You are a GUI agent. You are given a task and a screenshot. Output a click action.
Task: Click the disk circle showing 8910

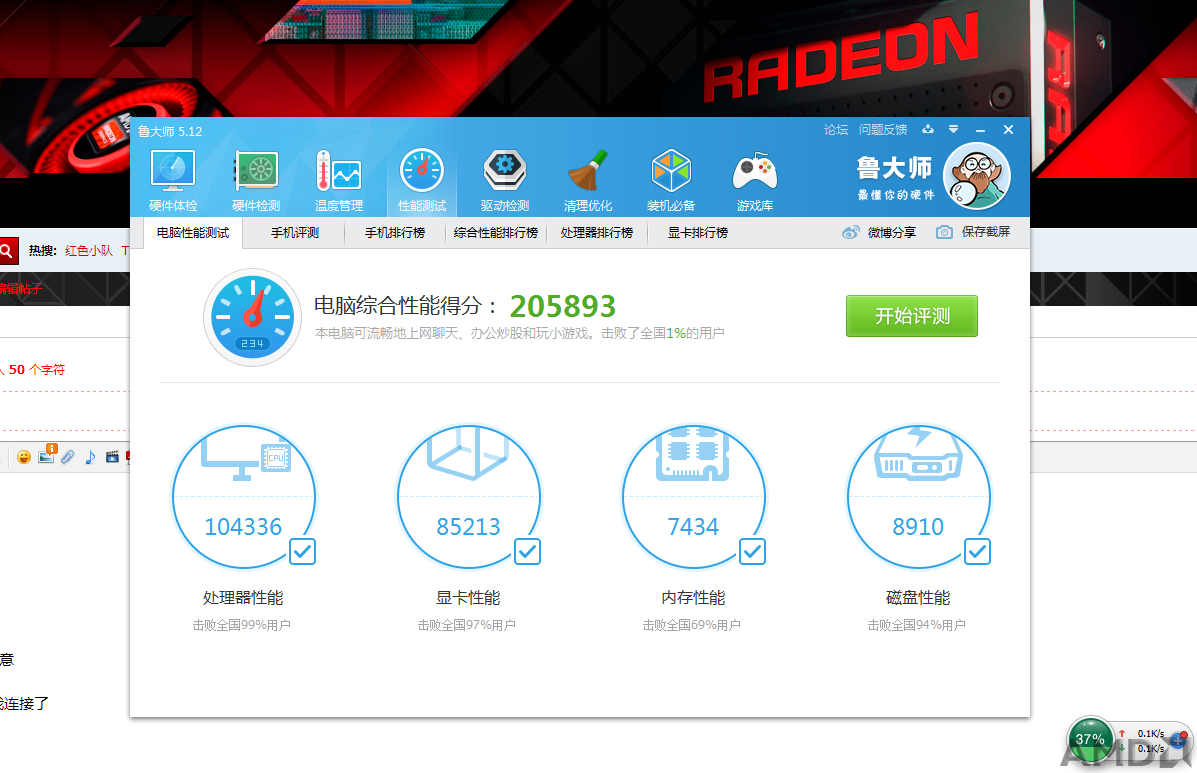coord(918,497)
